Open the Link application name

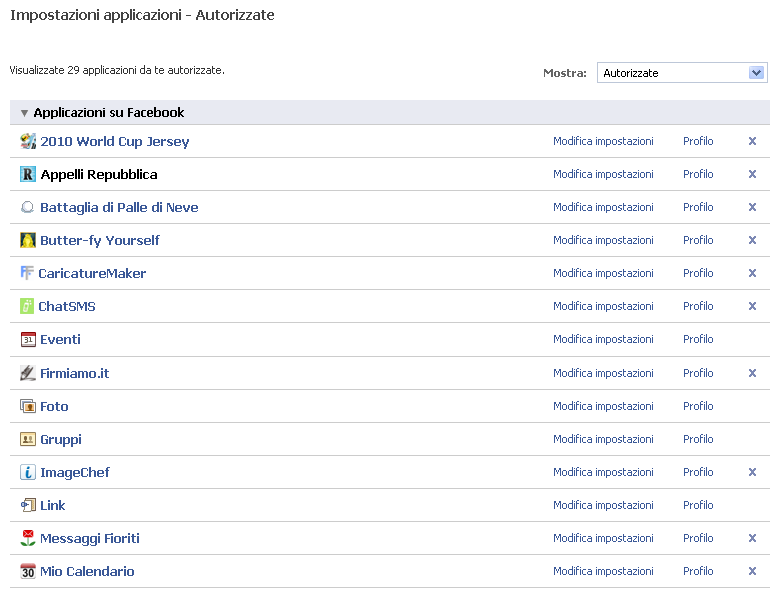pos(53,506)
